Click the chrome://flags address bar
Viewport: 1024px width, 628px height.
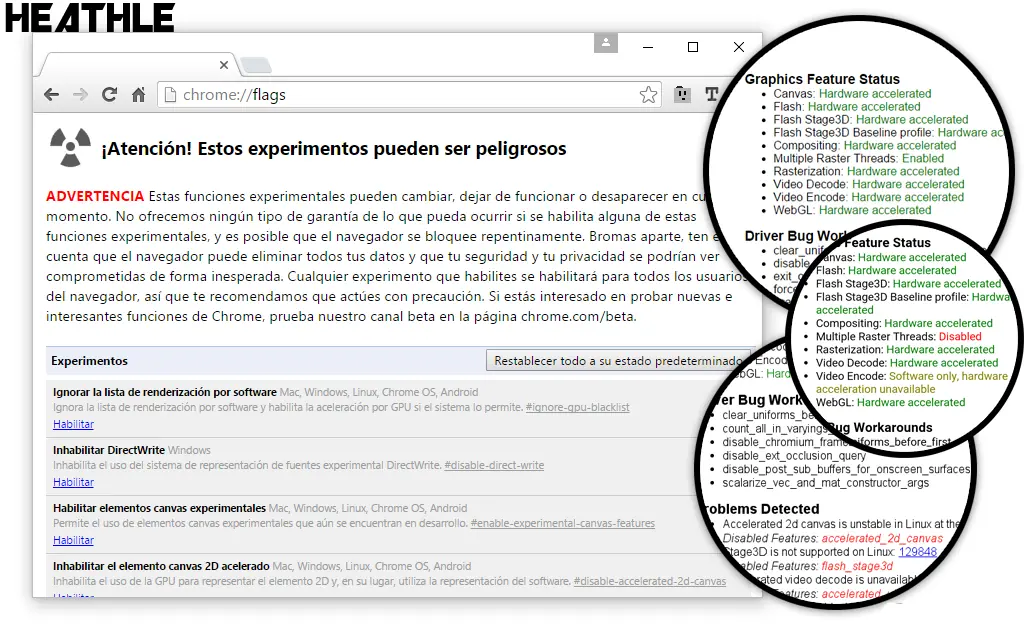tap(409, 95)
